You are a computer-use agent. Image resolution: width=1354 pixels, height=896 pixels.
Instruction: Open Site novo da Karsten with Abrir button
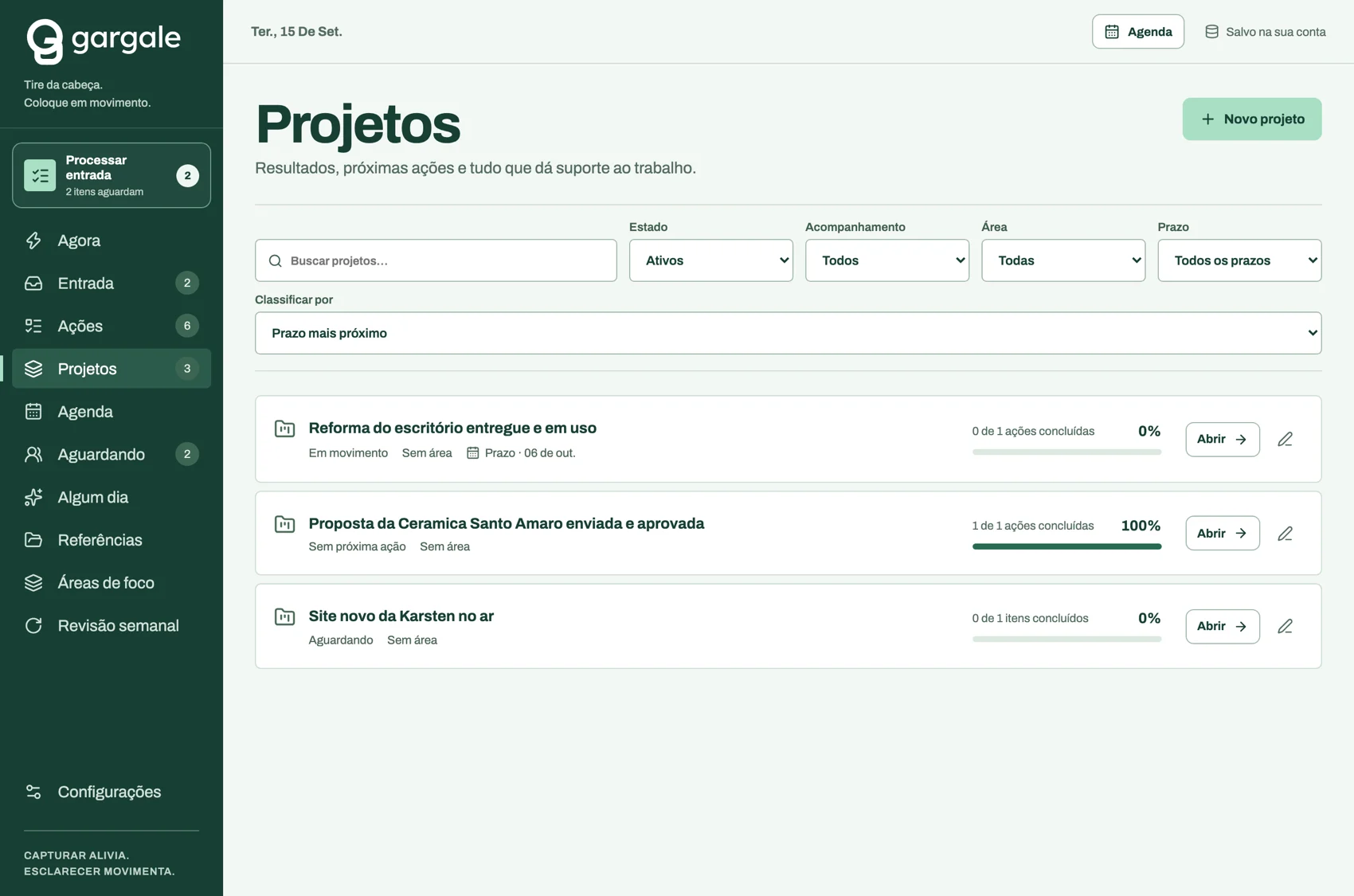pos(1222,626)
